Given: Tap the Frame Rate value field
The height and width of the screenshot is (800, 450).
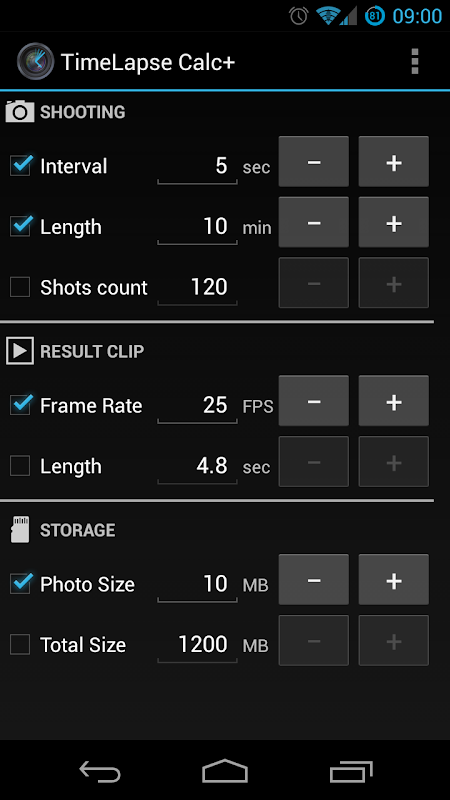Looking at the screenshot, I should click(x=197, y=406).
